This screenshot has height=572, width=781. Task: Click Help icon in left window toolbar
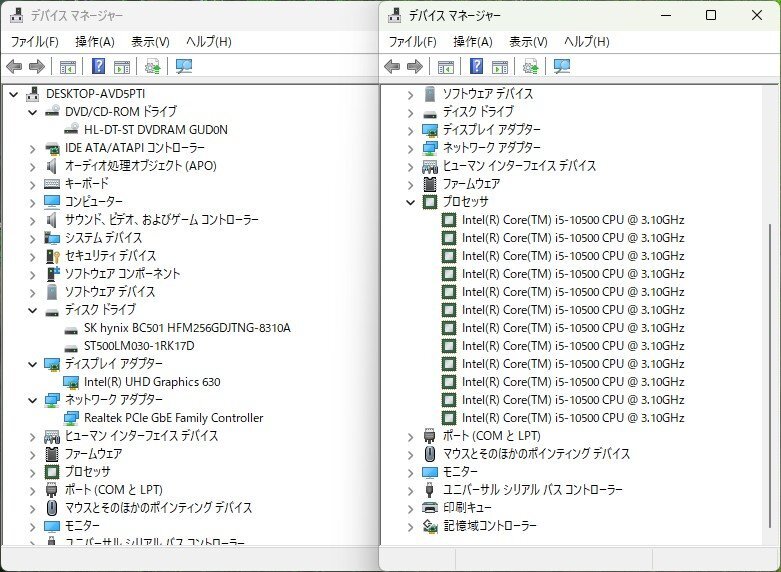point(99,66)
